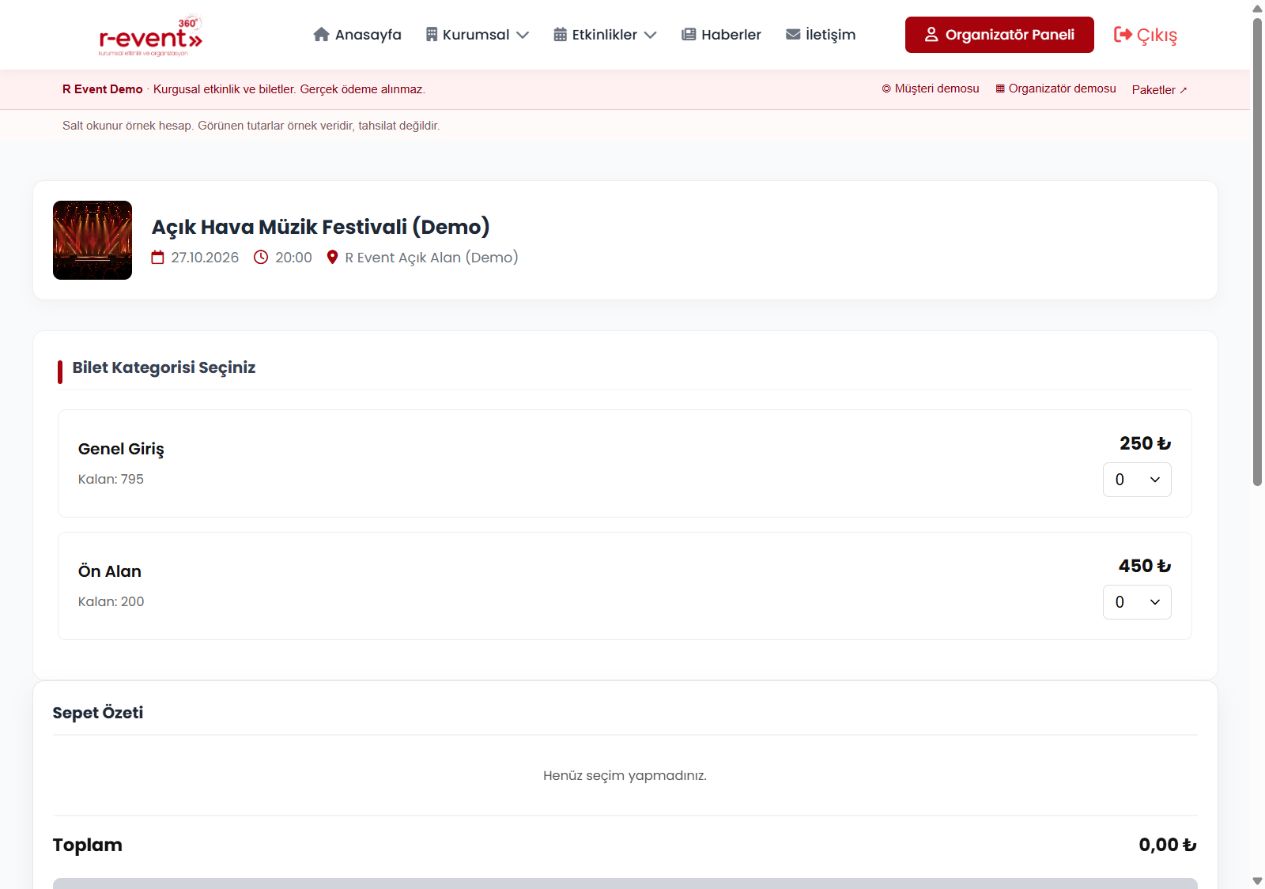Open the Genel Giriş quantity dropdown
Screen dimensions: 1265x889
pyautogui.click(x=1137, y=480)
